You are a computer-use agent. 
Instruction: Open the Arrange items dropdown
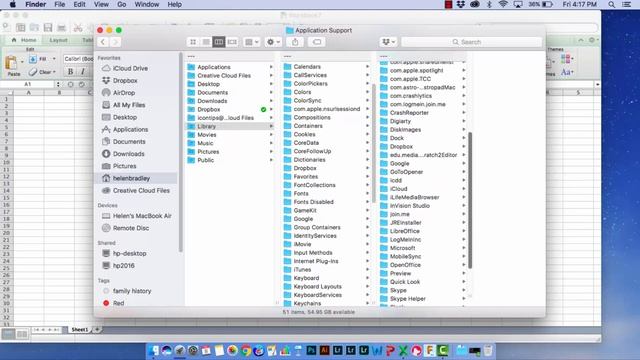[251, 42]
